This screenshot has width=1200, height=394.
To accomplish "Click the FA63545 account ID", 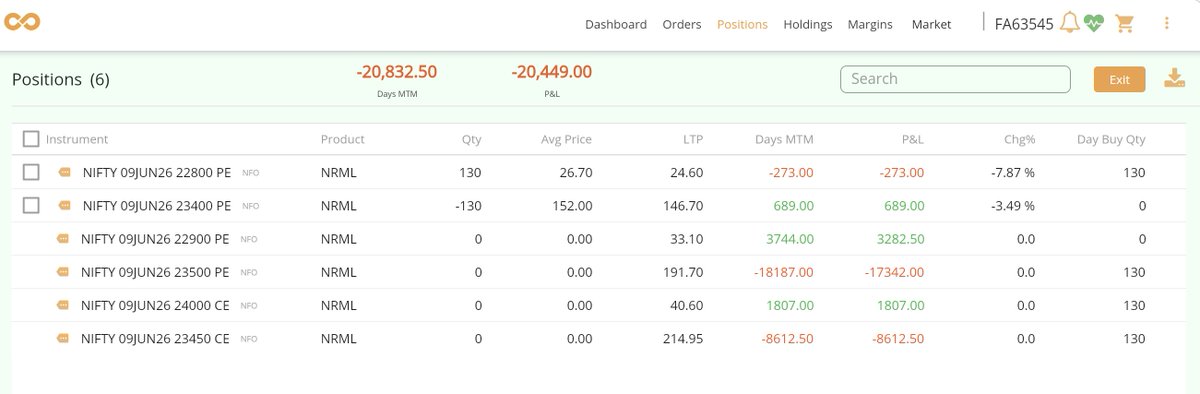I will tap(1024, 24).
